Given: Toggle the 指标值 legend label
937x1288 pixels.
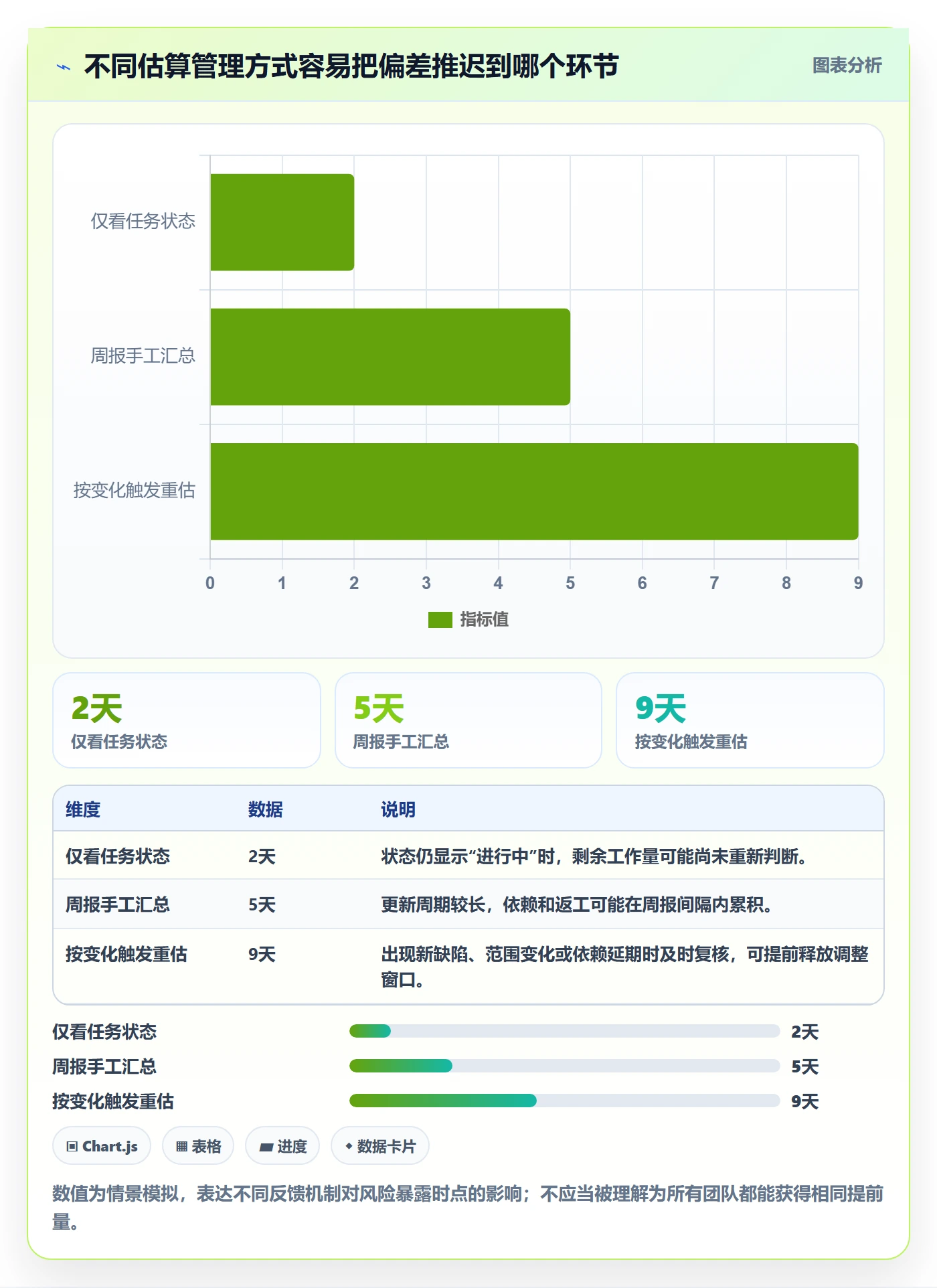Looking at the screenshot, I should (485, 620).
